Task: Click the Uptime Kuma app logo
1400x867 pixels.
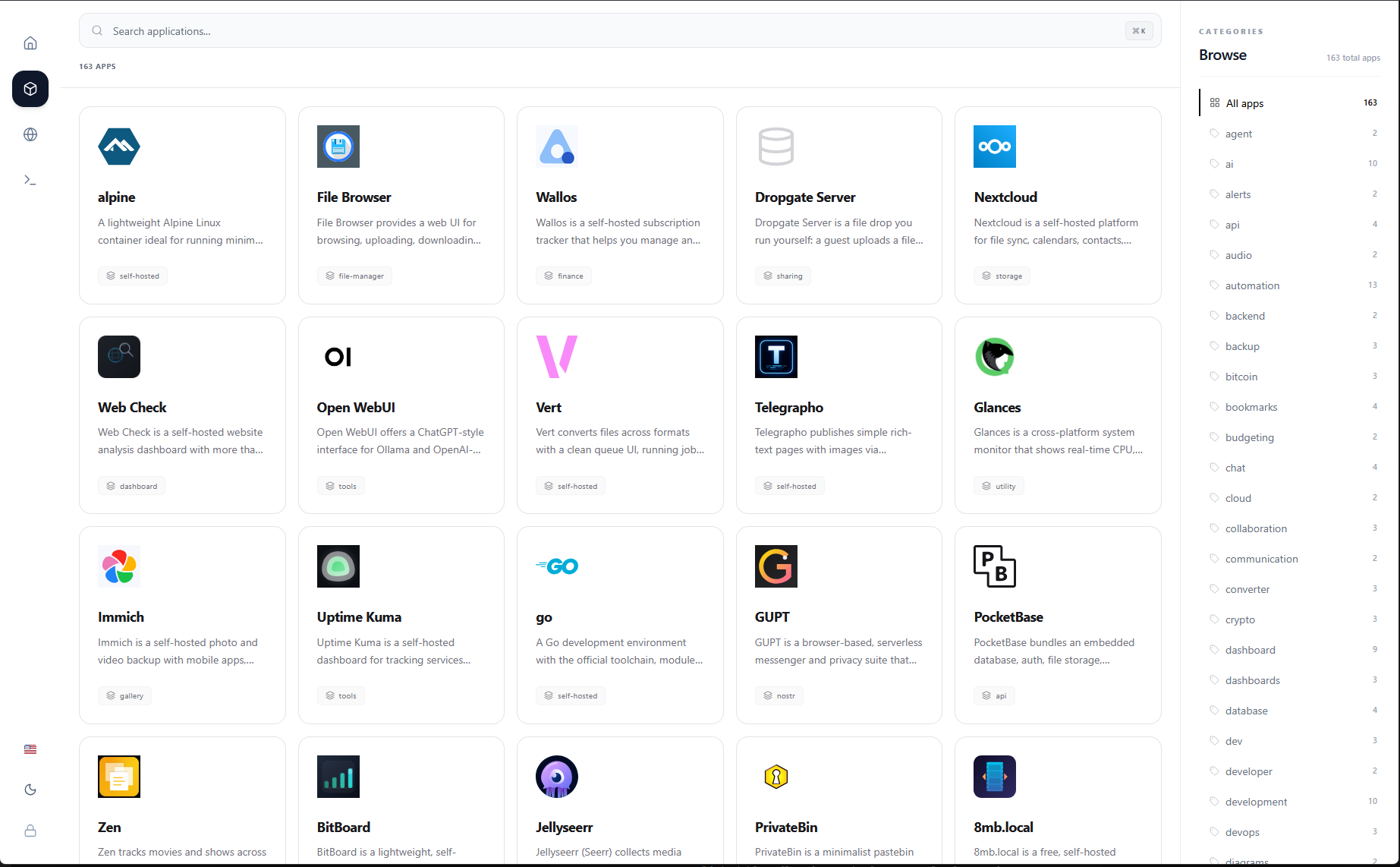Action: click(338, 566)
